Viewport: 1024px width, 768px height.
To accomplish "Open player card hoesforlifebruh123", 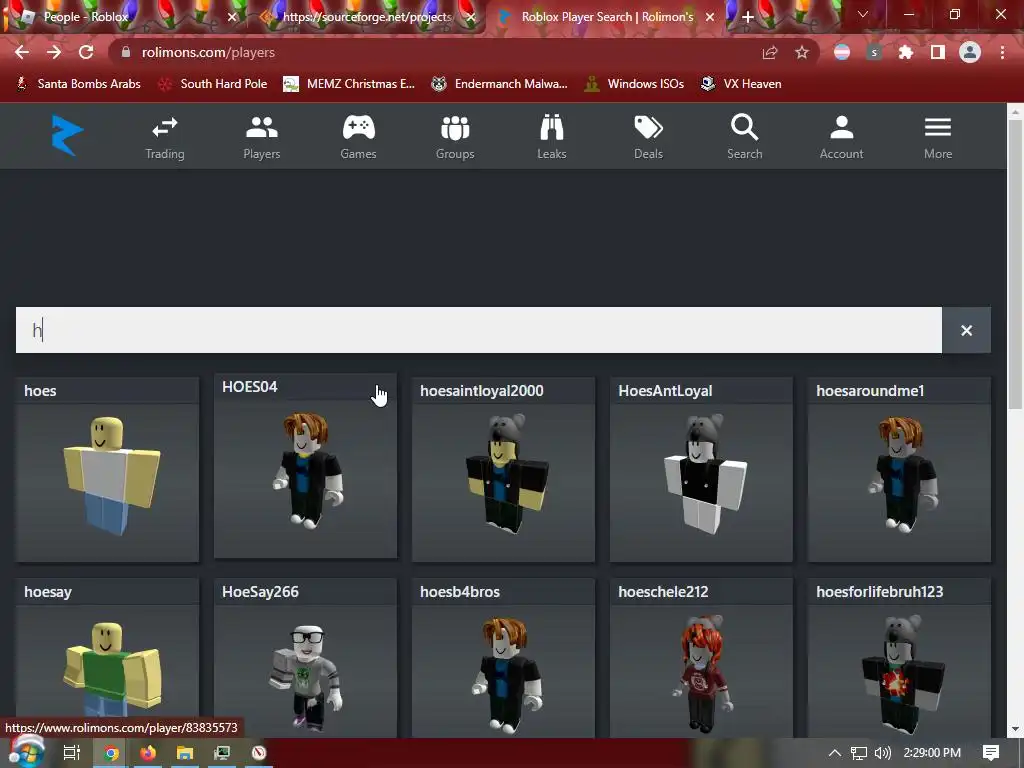I will (x=899, y=658).
